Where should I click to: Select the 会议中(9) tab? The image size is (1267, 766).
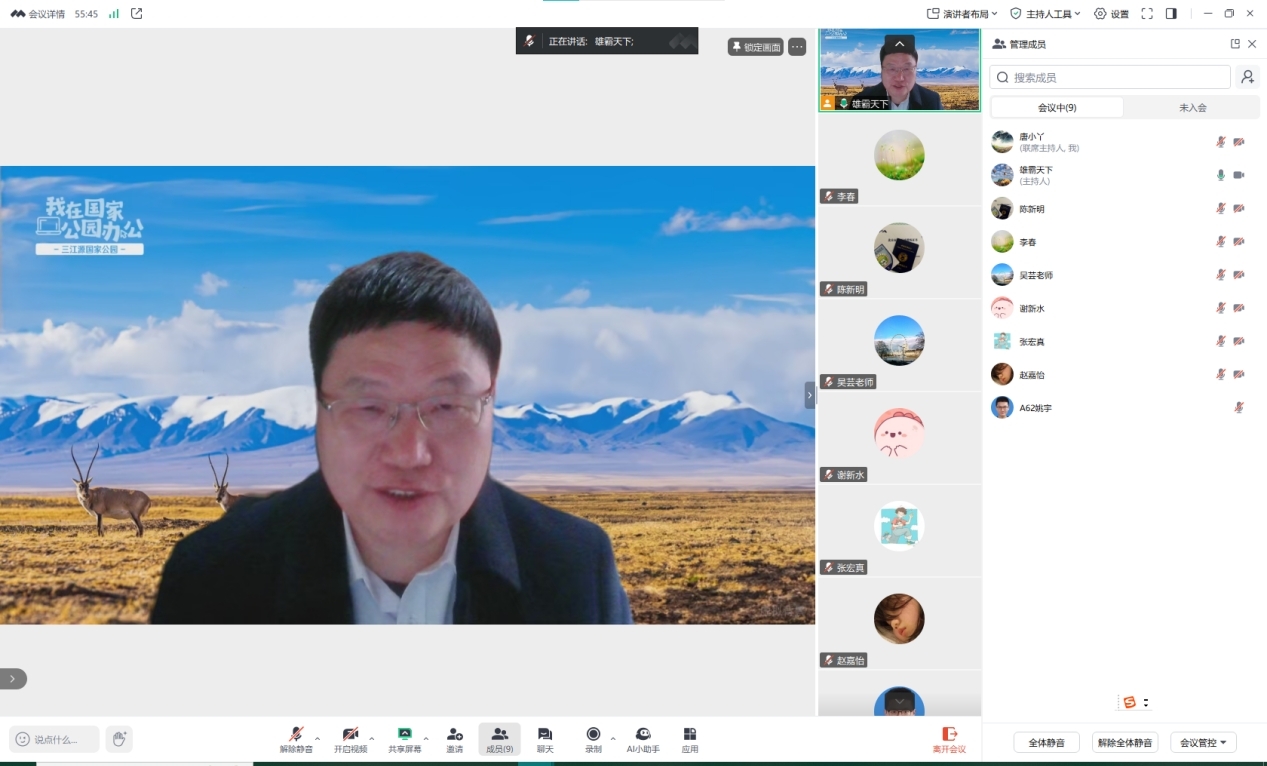[x=1057, y=107]
